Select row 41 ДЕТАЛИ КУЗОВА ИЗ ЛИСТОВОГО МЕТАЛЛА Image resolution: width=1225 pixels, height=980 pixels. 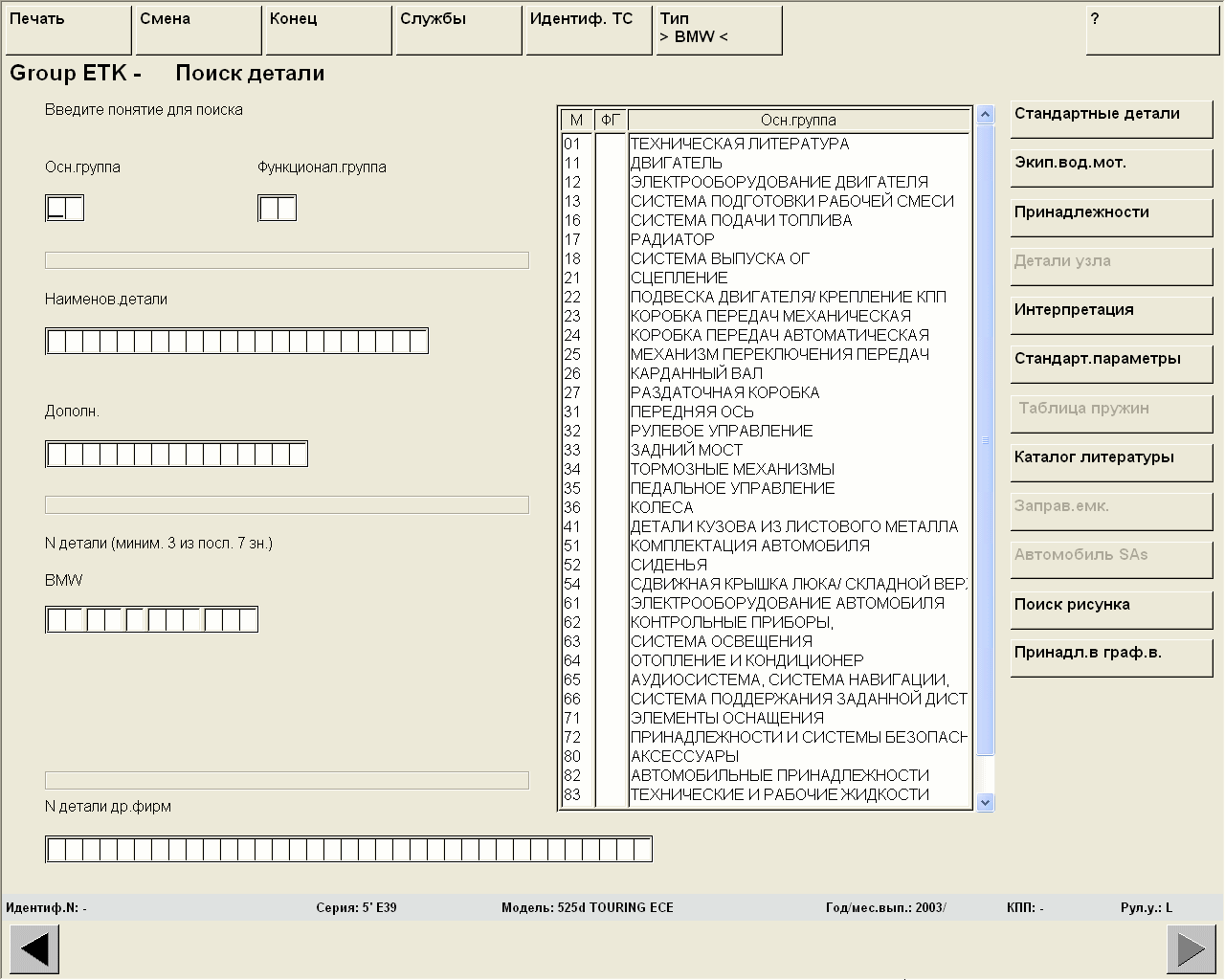tap(765, 526)
